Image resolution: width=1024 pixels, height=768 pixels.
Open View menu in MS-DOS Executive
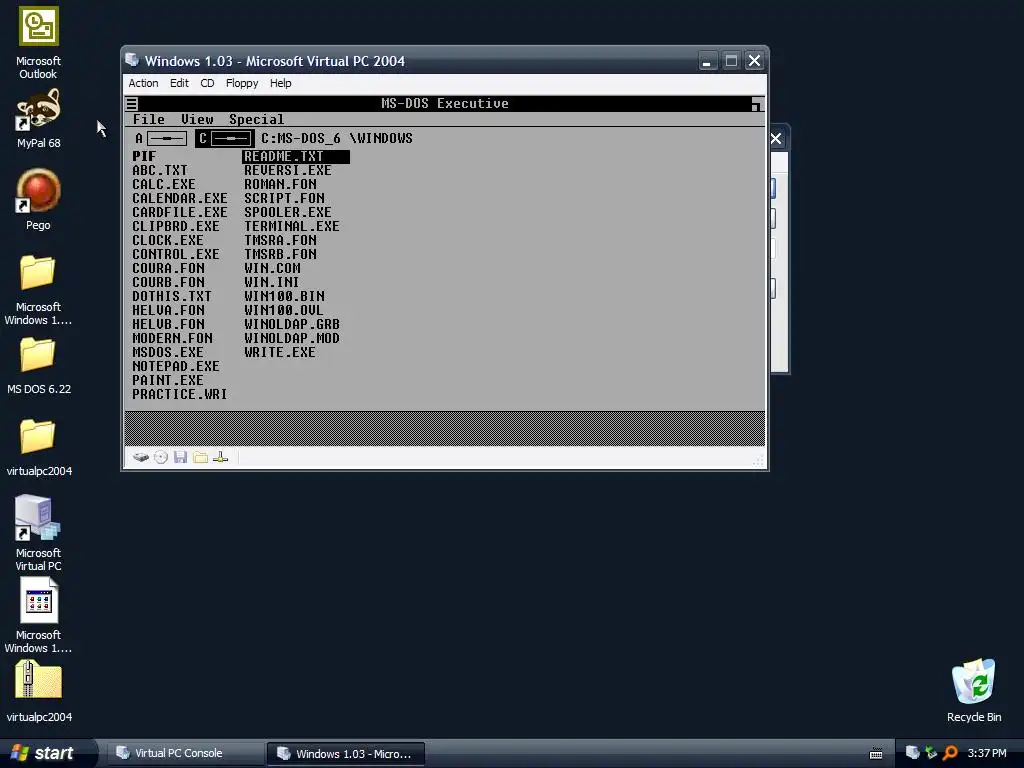pyautogui.click(x=197, y=120)
